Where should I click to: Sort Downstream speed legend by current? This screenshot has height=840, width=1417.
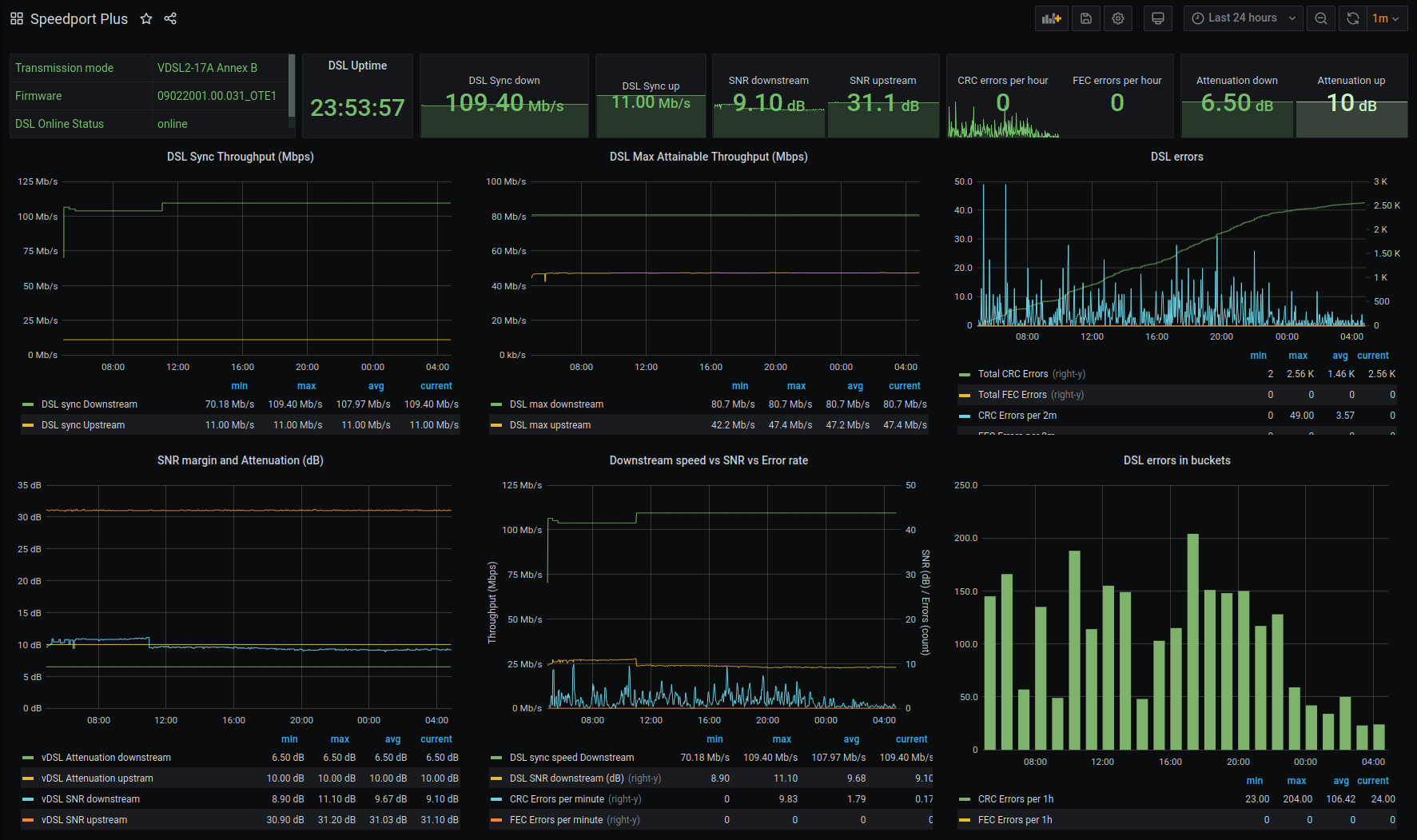911,739
